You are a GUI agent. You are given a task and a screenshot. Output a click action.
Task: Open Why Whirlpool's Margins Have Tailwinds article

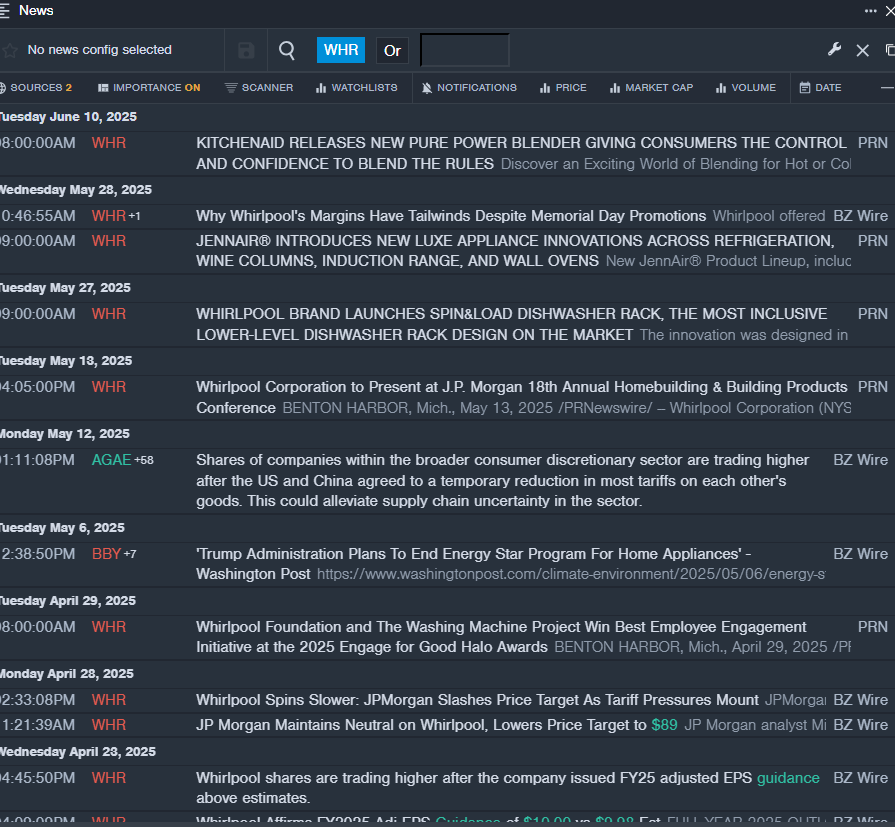(x=451, y=216)
